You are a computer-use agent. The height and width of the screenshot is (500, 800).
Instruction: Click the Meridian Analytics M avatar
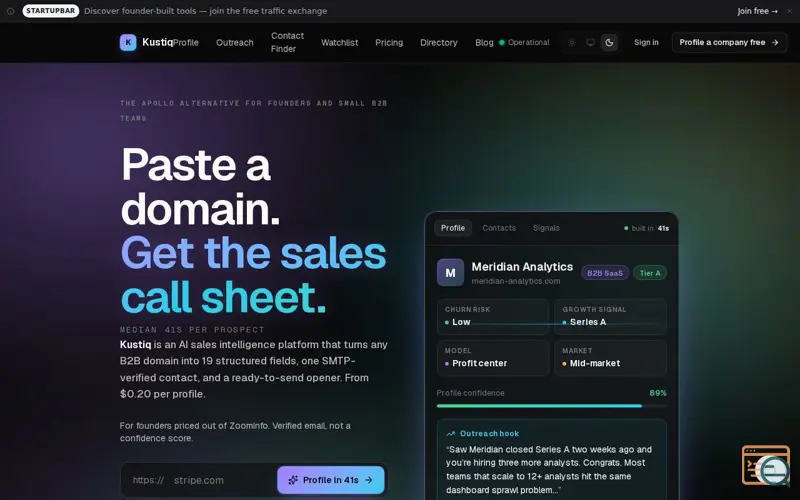(x=451, y=273)
